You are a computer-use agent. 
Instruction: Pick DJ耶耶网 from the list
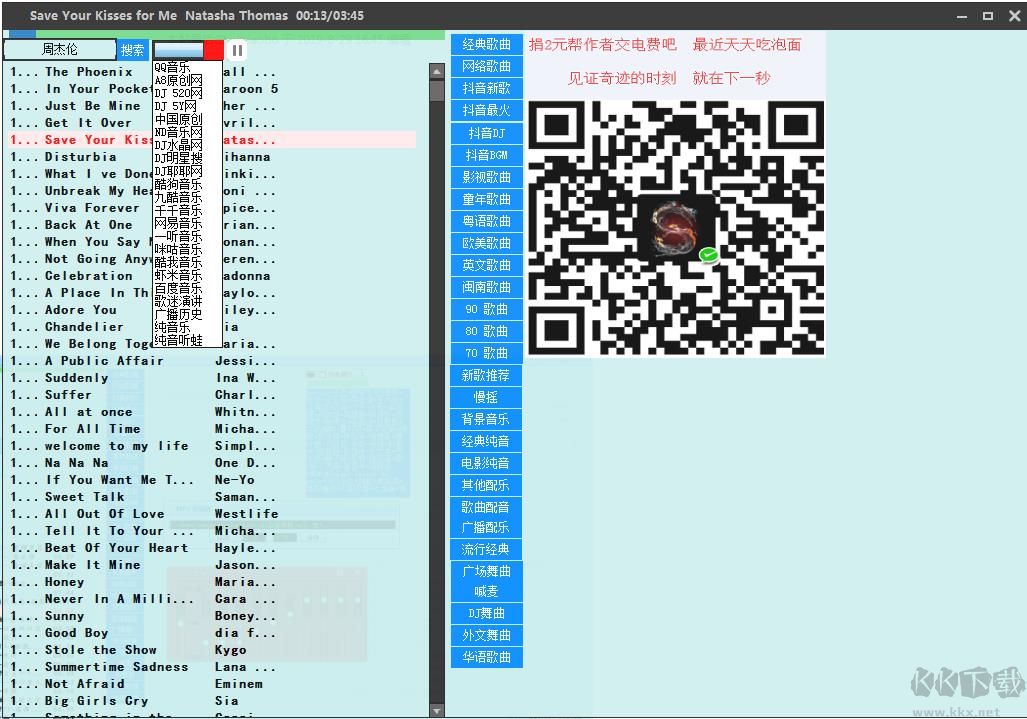coord(187,172)
